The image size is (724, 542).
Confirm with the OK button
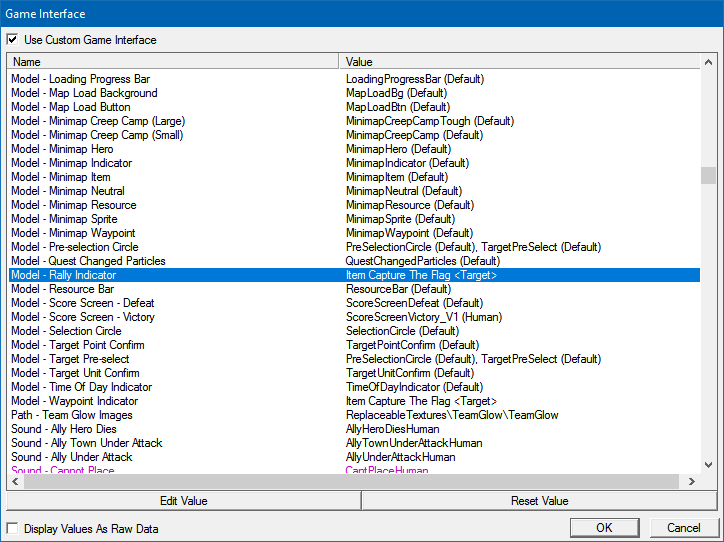click(x=604, y=528)
